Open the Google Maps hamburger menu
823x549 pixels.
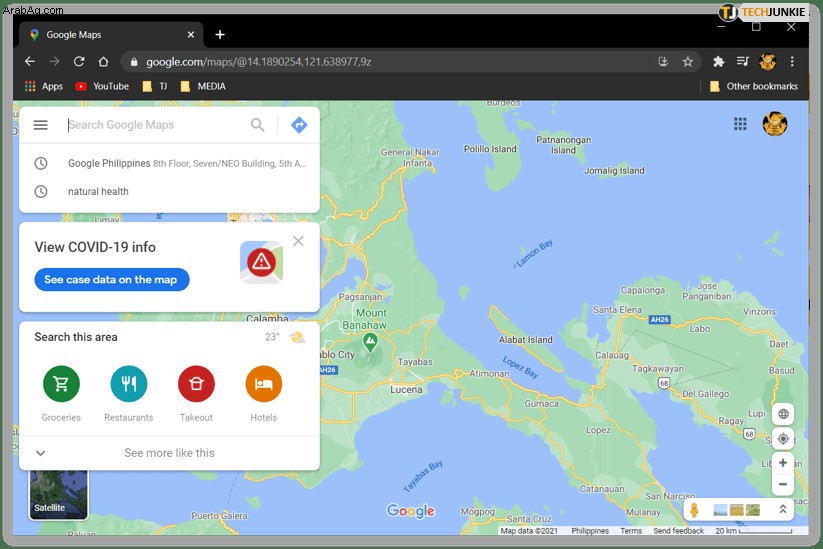tap(40, 125)
